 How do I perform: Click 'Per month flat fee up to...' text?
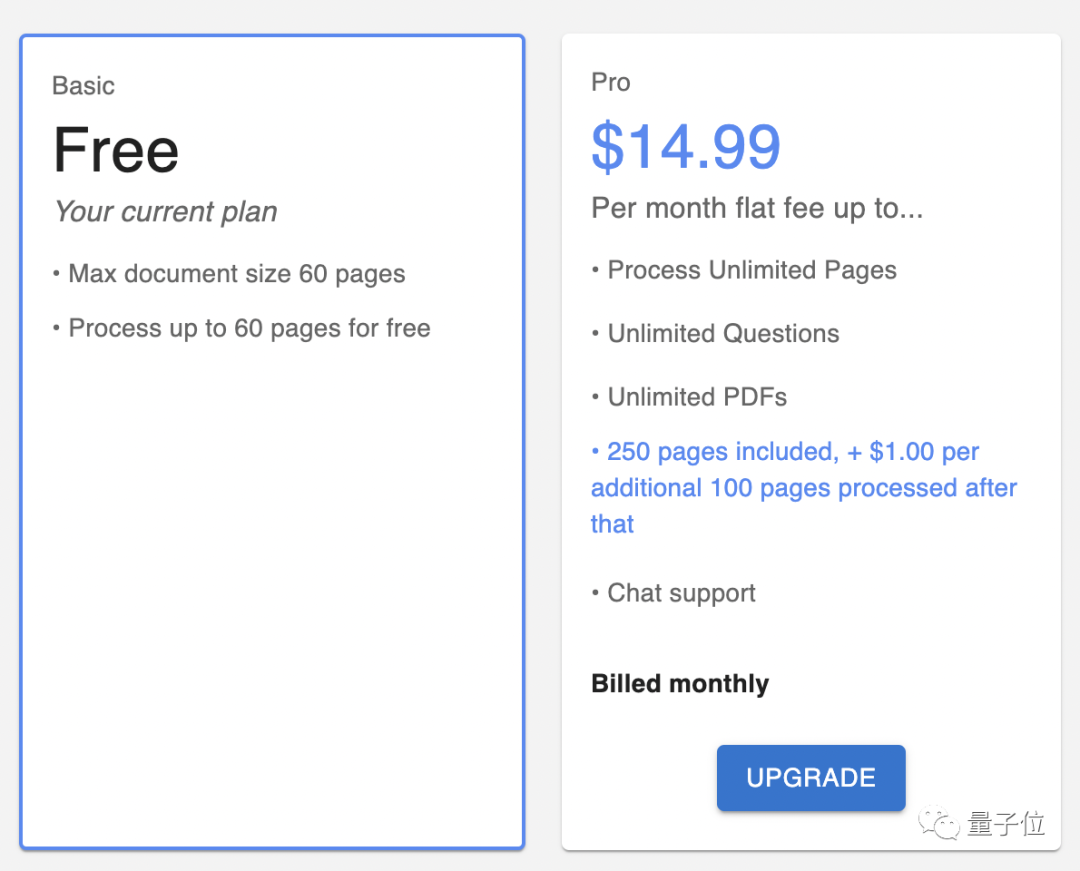tap(757, 208)
